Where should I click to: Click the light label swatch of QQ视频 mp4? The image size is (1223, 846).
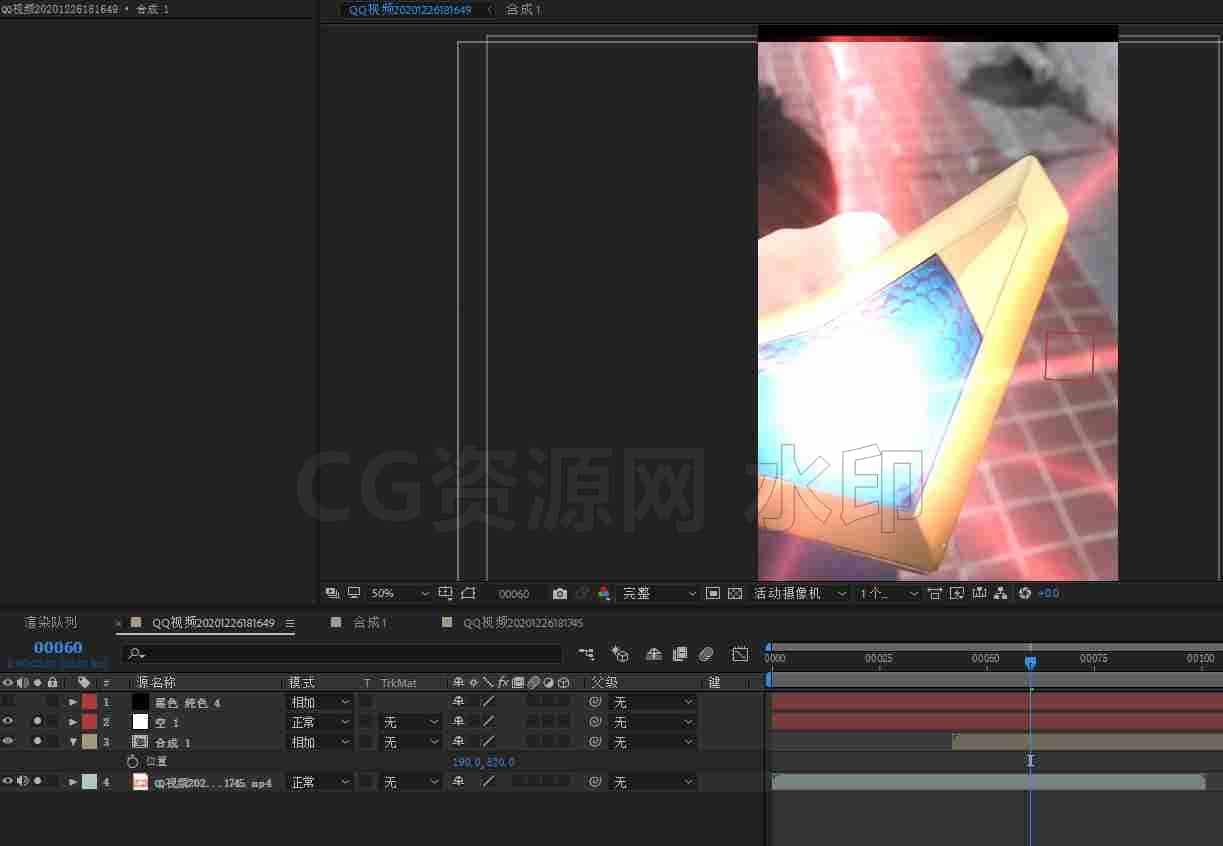point(90,782)
